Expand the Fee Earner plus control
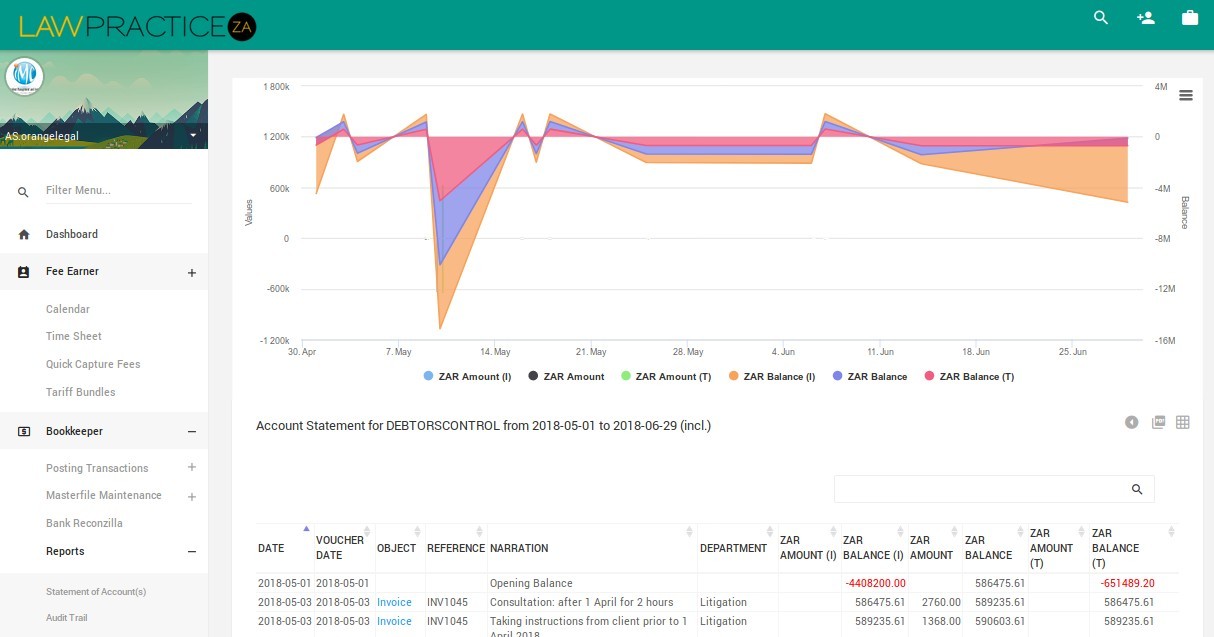 [x=191, y=271]
